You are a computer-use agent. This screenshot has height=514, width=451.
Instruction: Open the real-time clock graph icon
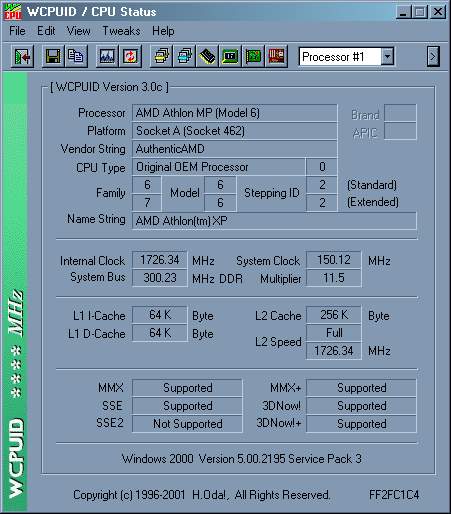[x=107, y=57]
